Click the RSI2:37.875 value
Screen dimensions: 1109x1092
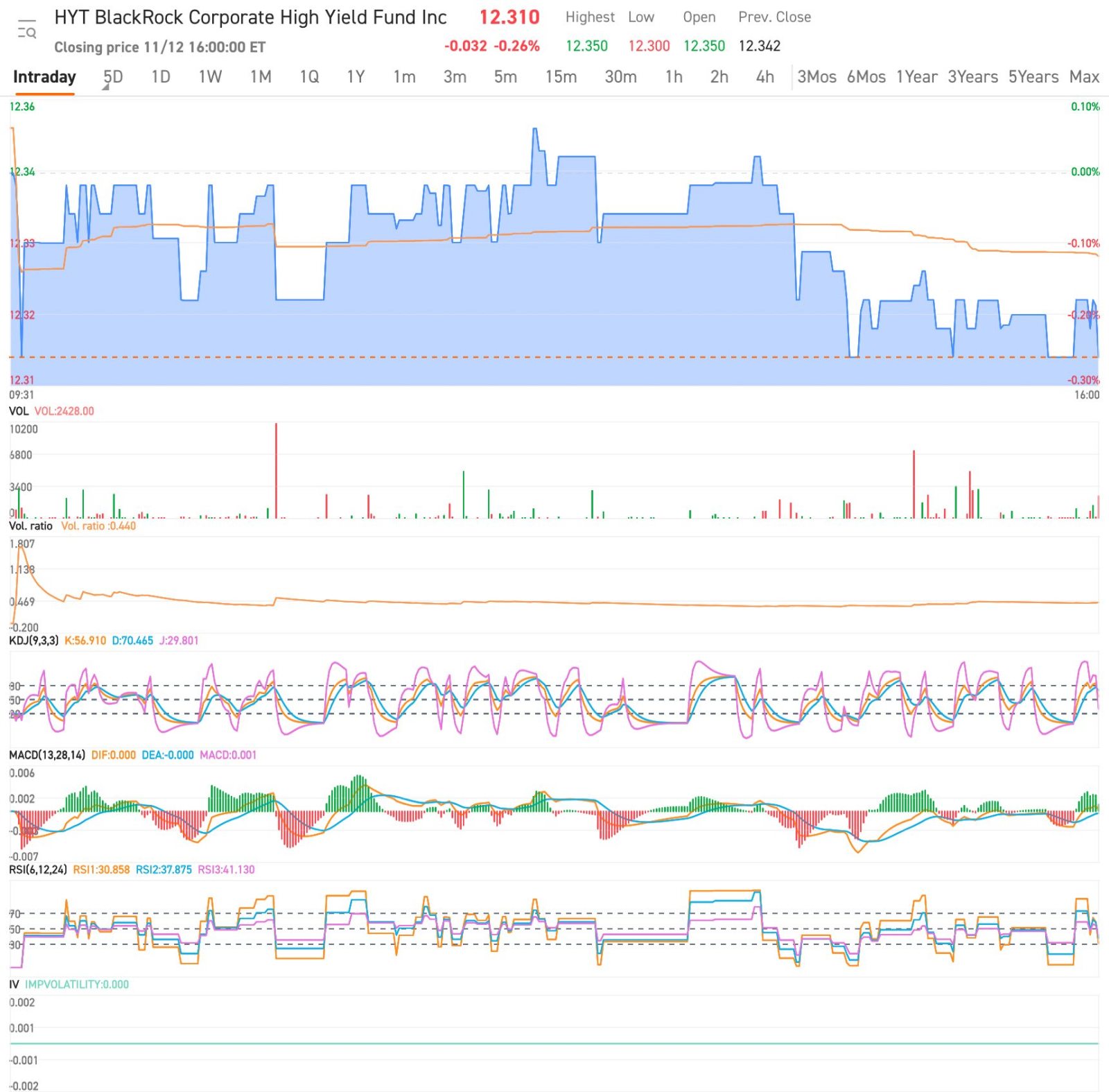click(x=164, y=869)
